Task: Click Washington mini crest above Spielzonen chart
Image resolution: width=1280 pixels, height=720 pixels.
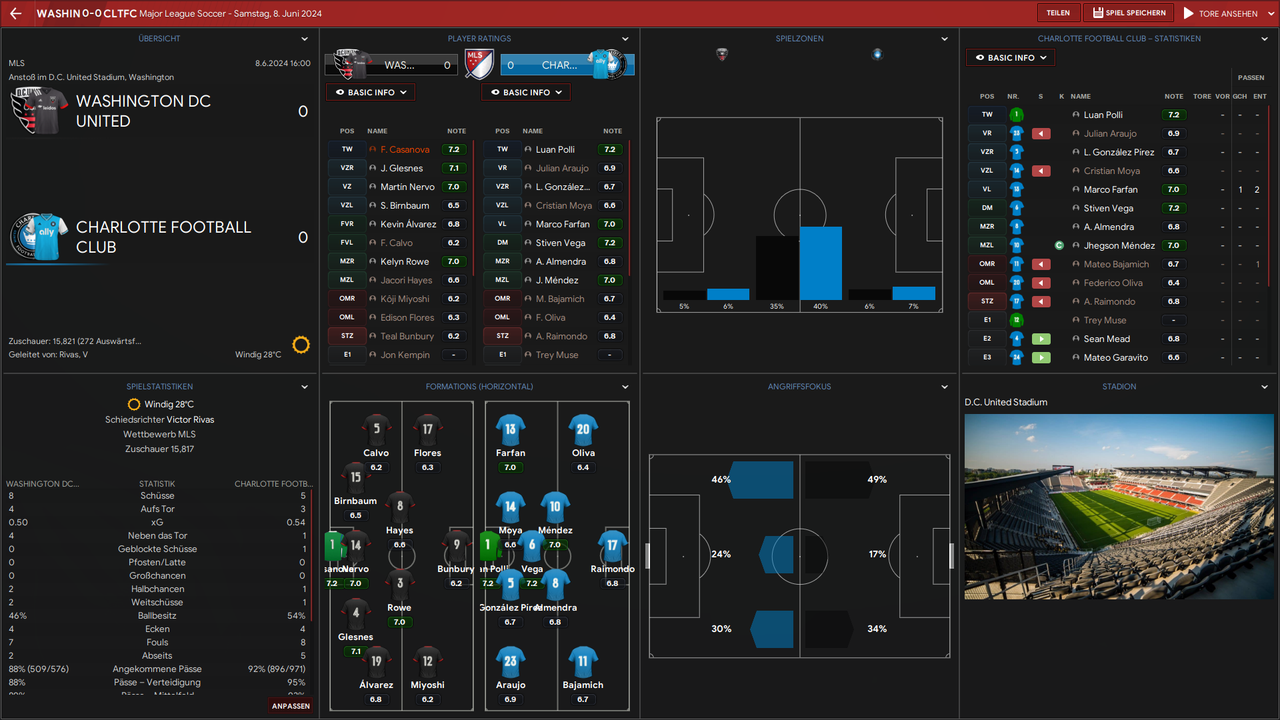Action: (x=722, y=54)
